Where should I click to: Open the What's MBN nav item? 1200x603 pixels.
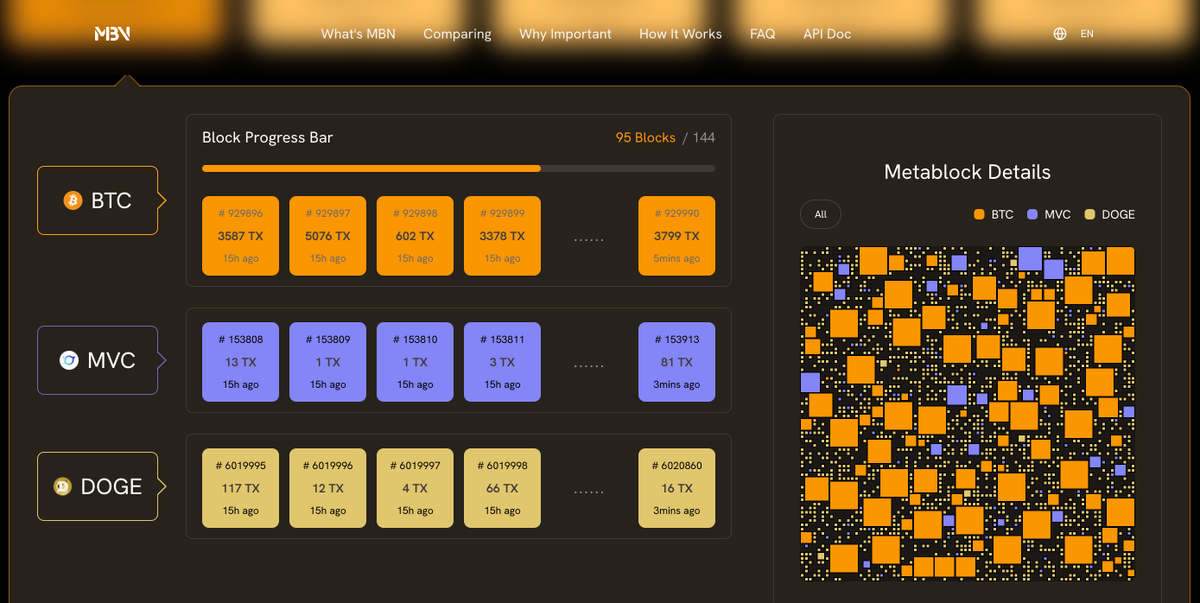[x=358, y=33]
